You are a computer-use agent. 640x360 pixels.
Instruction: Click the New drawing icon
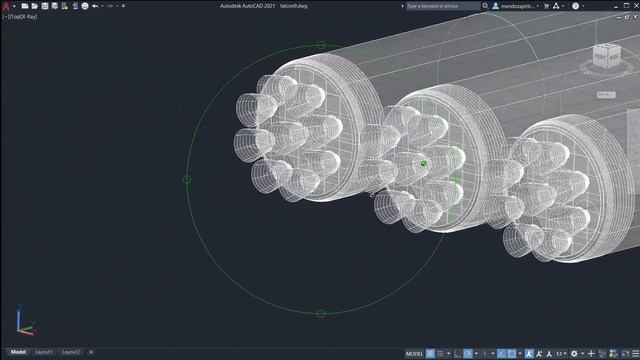point(24,6)
